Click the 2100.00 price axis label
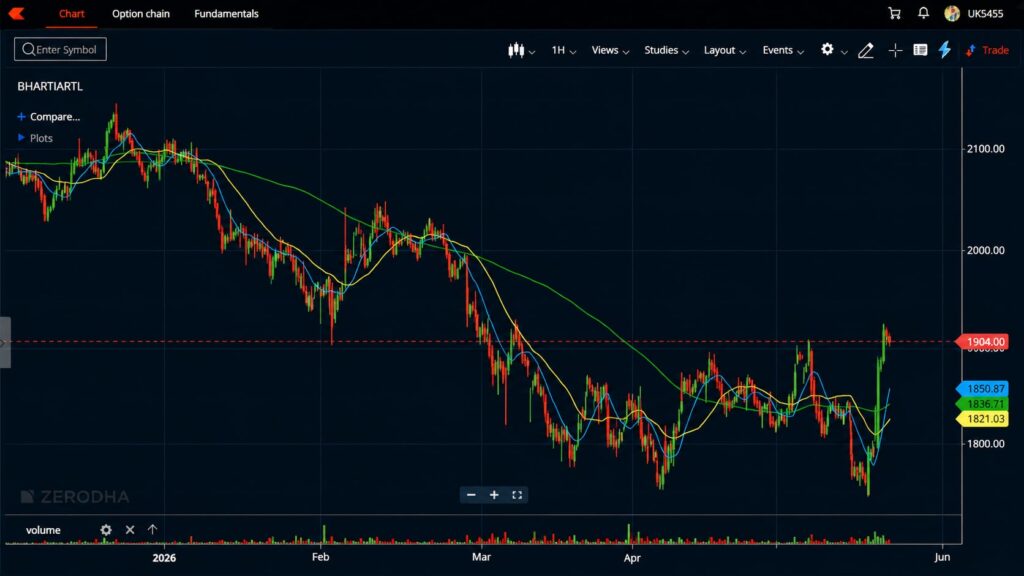The height and width of the screenshot is (576, 1024). [985, 149]
